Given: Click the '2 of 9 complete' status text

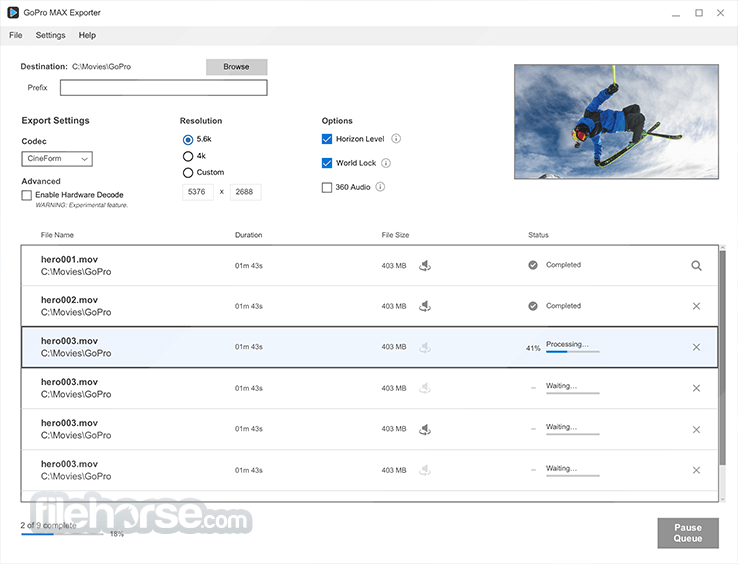Looking at the screenshot, I should click(48, 525).
